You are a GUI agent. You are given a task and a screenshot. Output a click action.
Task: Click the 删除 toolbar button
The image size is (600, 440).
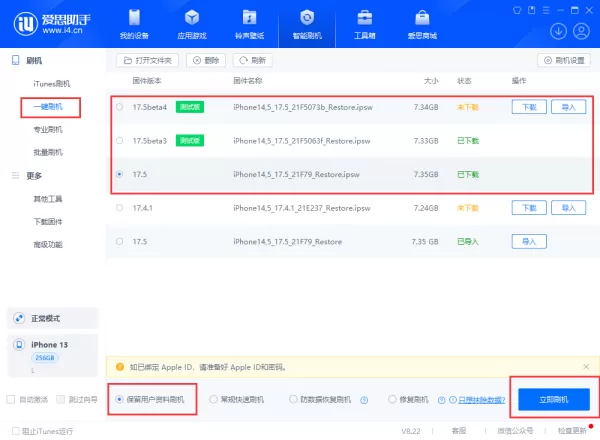point(206,60)
